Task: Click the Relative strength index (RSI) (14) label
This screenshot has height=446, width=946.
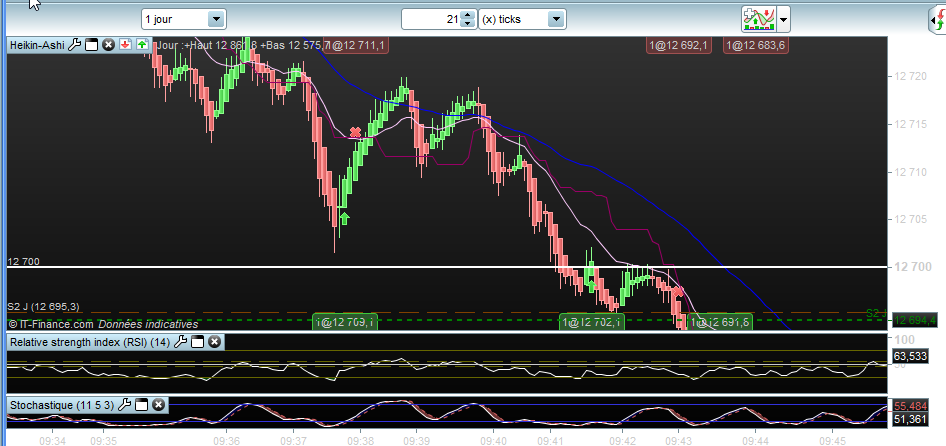Action: point(90,342)
